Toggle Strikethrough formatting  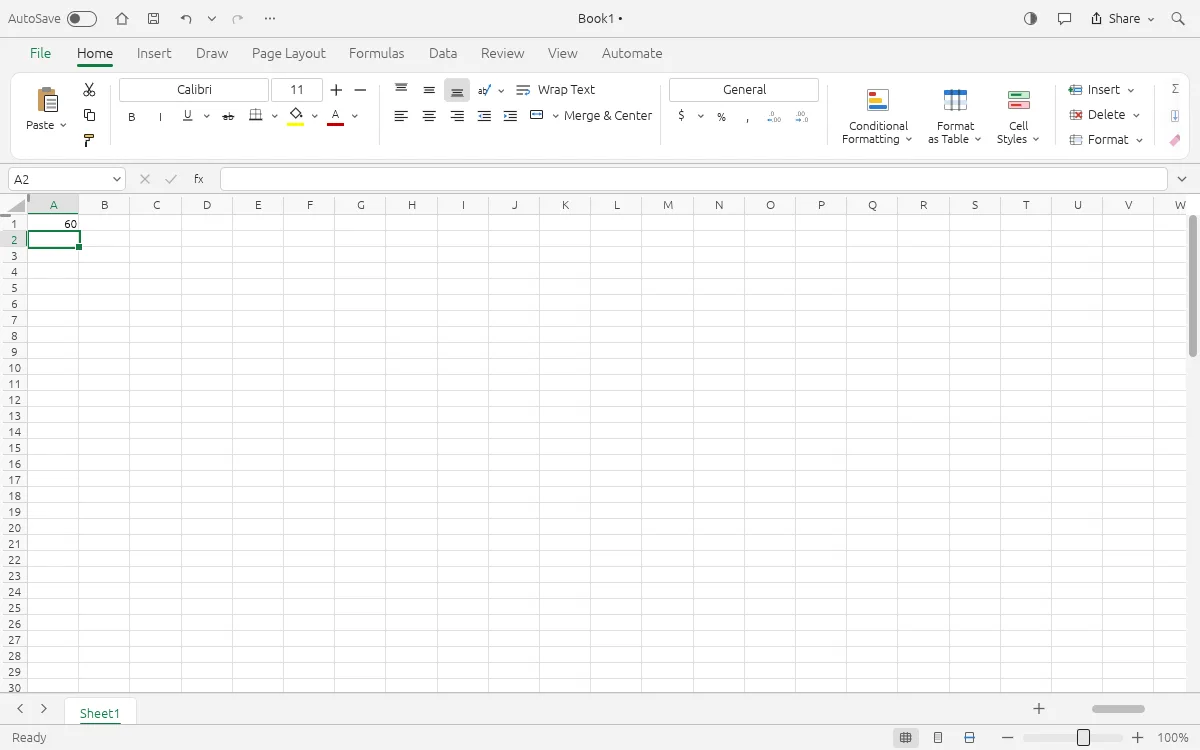(228, 117)
